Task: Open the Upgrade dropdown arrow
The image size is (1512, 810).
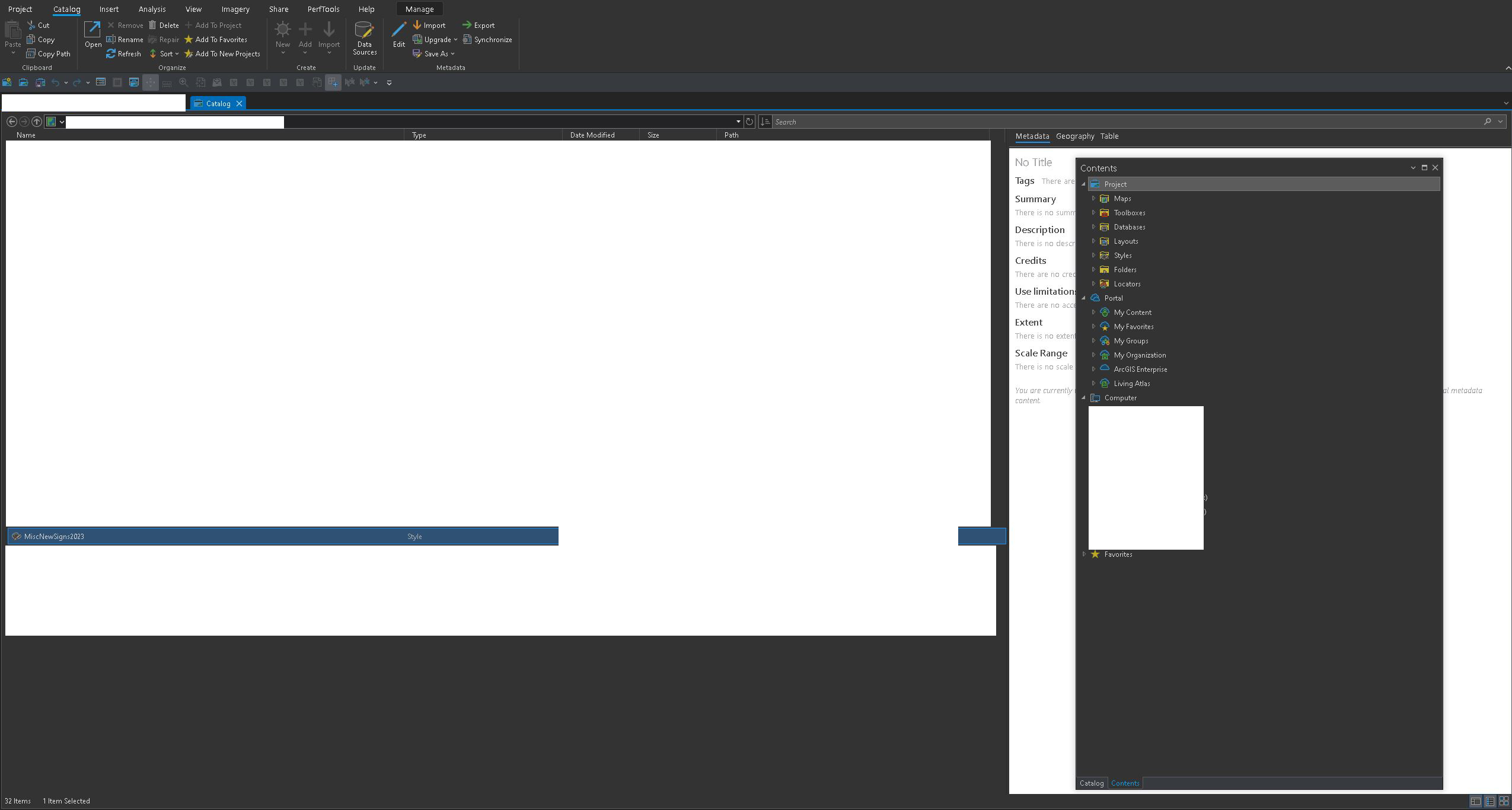Action: 456,39
